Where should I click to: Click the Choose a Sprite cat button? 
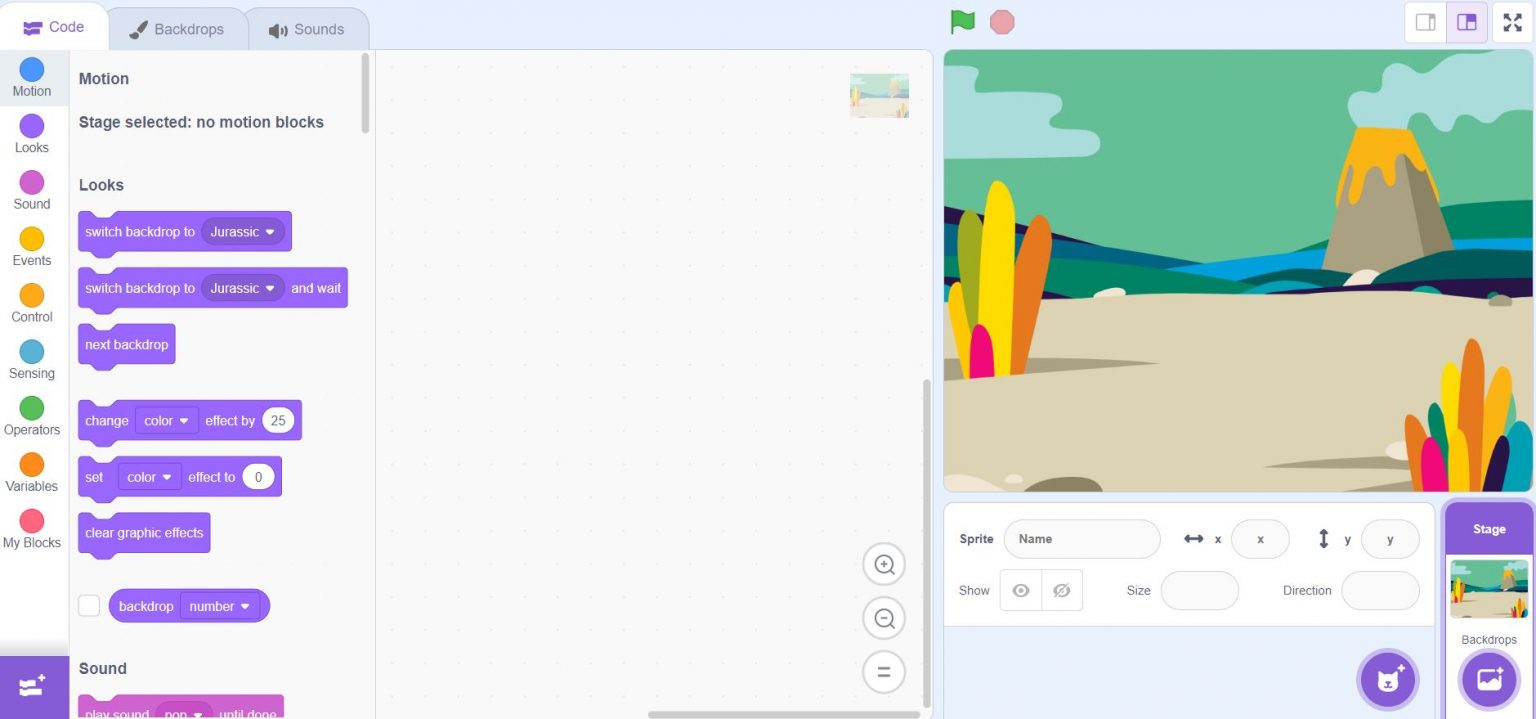(1387, 680)
